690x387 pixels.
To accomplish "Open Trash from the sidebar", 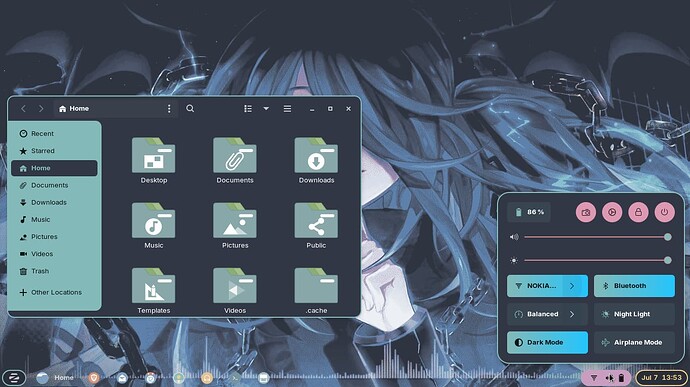I will (x=54, y=271).
